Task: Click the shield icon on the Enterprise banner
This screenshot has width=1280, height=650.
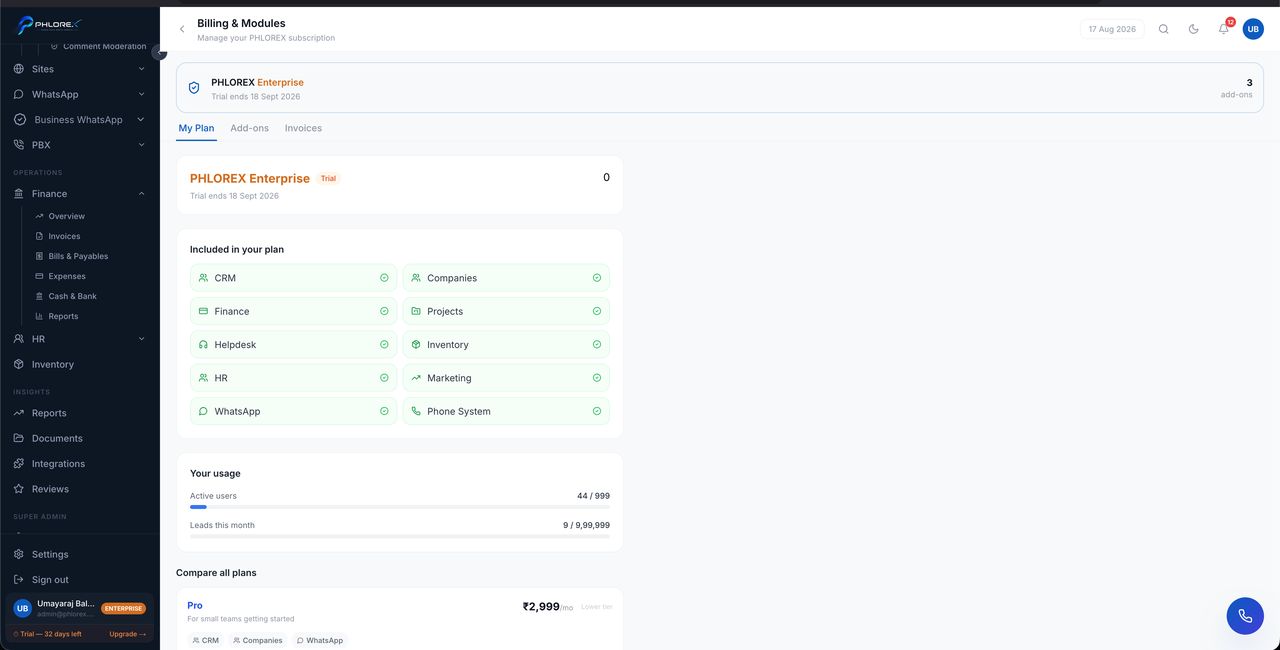Action: 194,88
